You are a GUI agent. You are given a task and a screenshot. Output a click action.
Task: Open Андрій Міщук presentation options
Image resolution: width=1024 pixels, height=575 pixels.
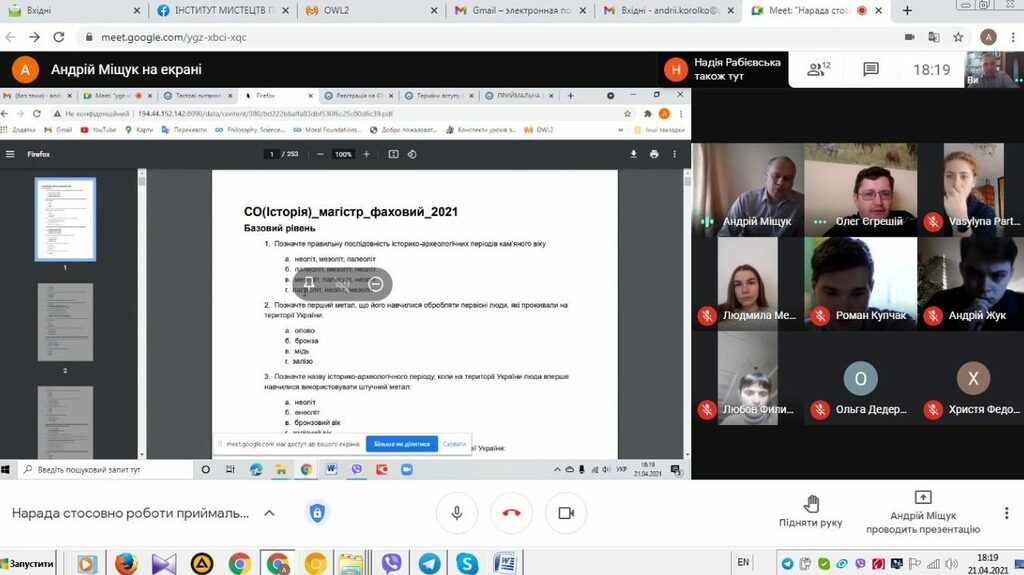point(922,512)
